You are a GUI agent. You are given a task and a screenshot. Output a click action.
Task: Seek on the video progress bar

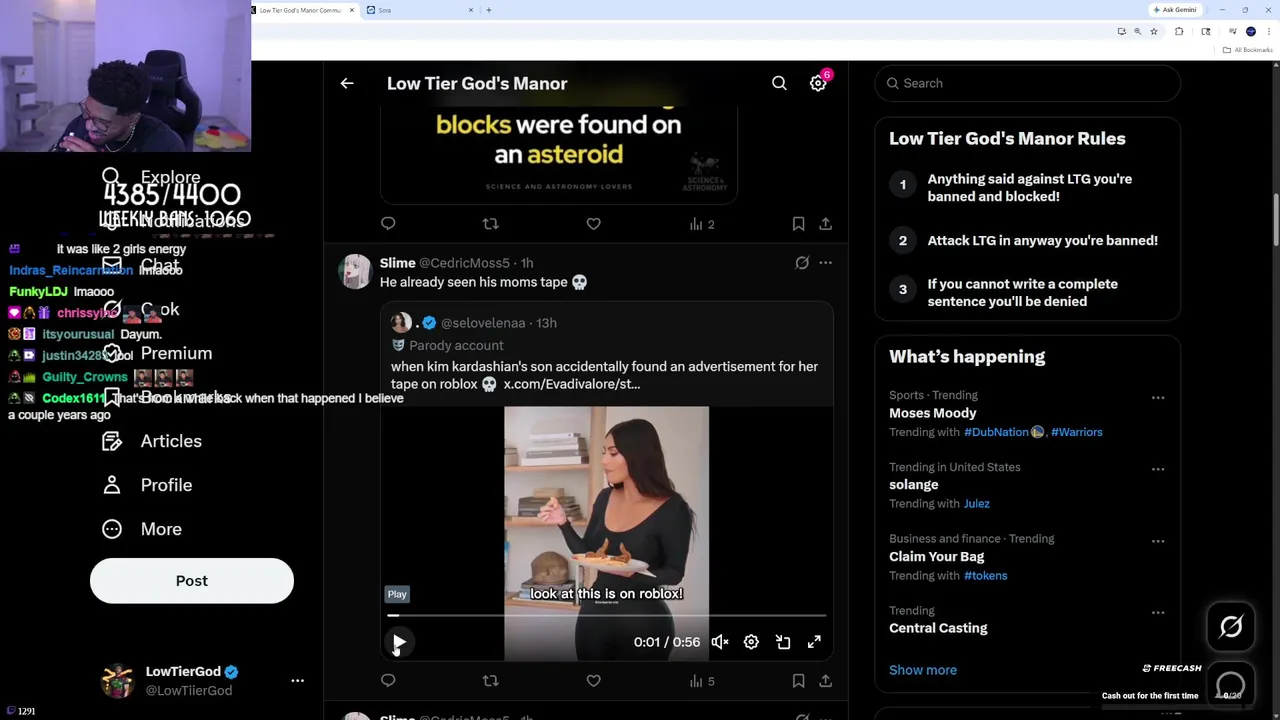click(607, 616)
